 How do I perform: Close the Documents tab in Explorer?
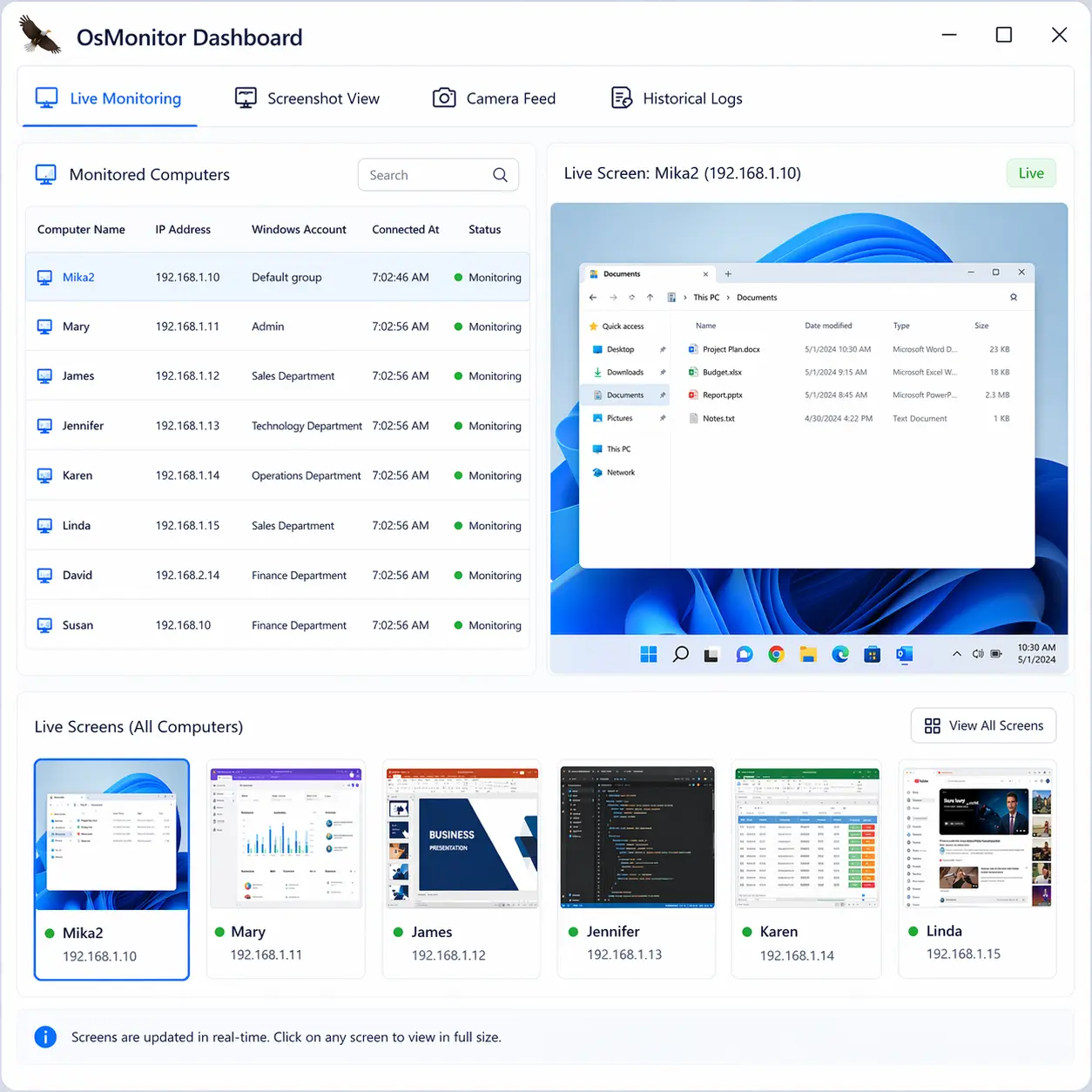[x=705, y=273]
